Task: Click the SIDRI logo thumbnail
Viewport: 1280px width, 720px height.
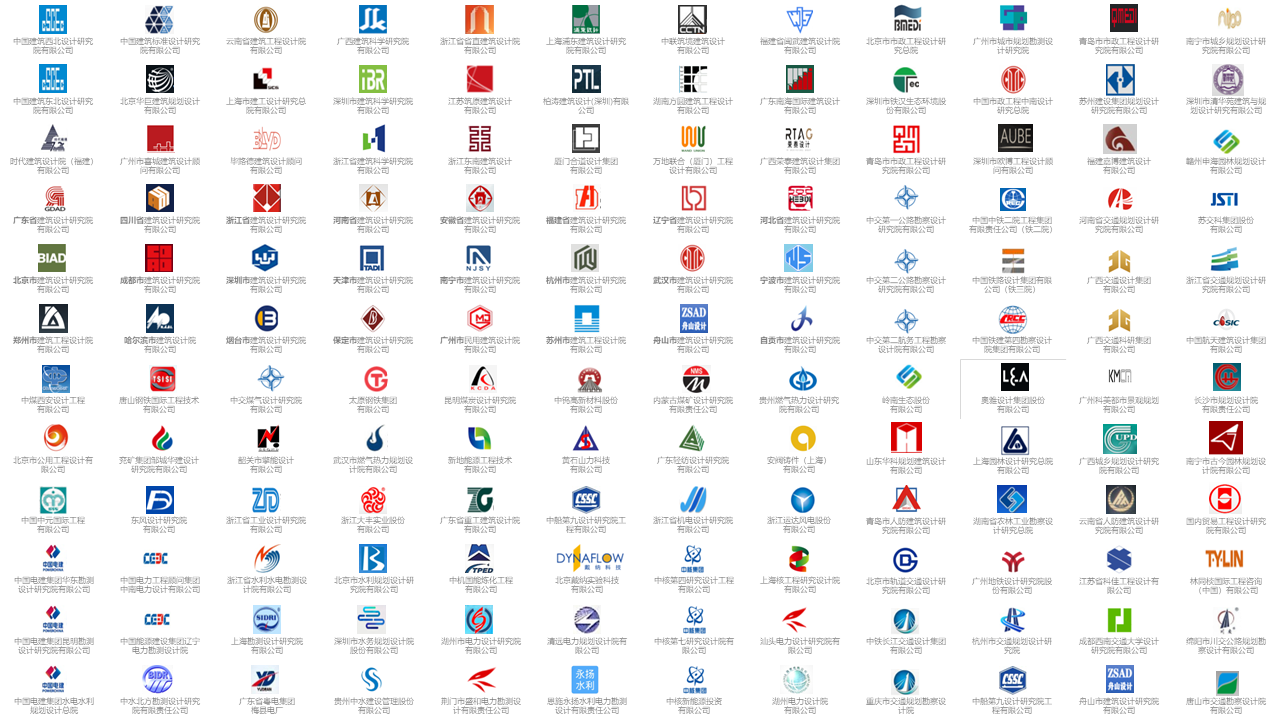Action: pos(266,618)
